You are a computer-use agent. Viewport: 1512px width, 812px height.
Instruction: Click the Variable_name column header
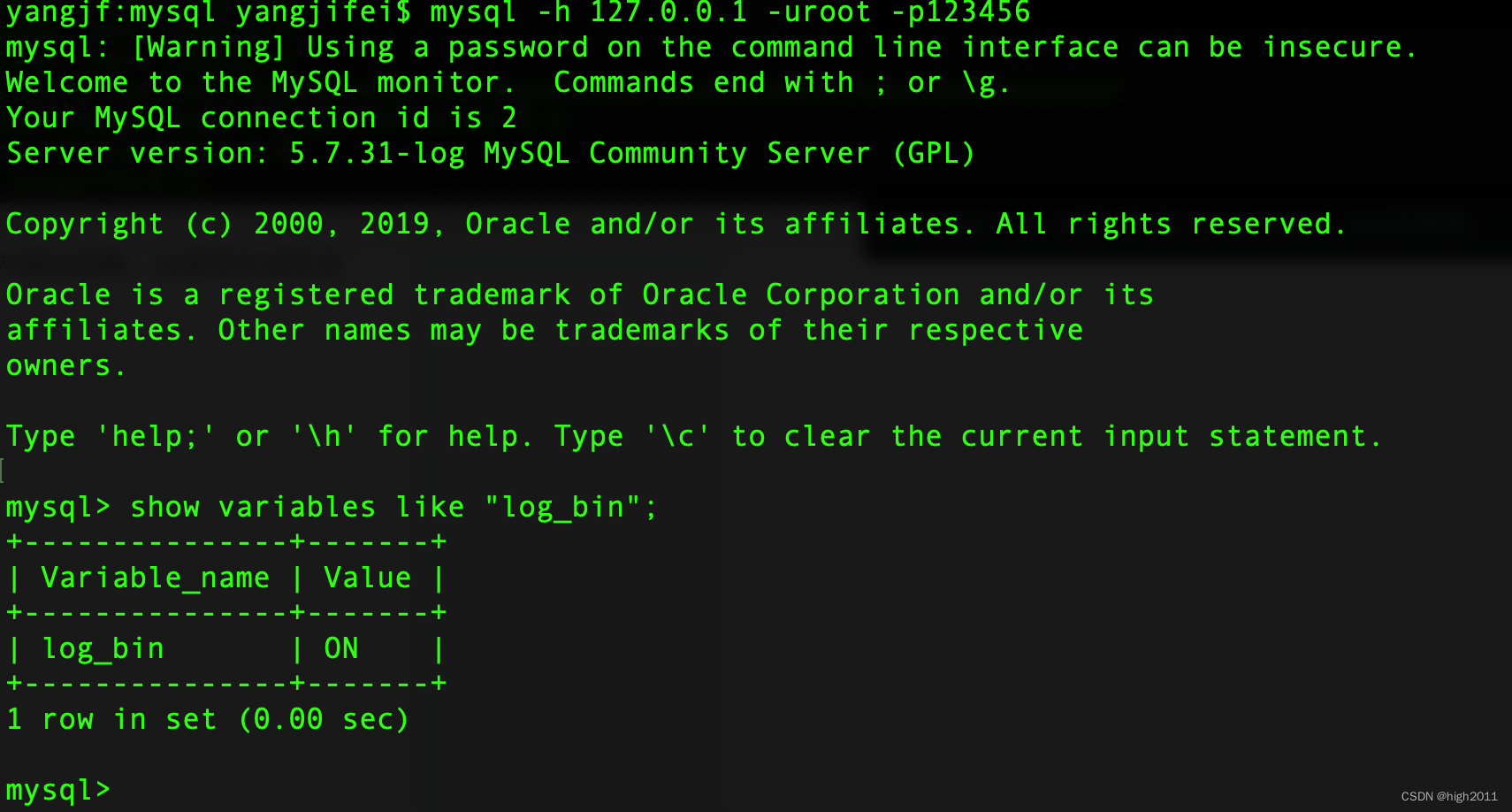click(x=155, y=577)
